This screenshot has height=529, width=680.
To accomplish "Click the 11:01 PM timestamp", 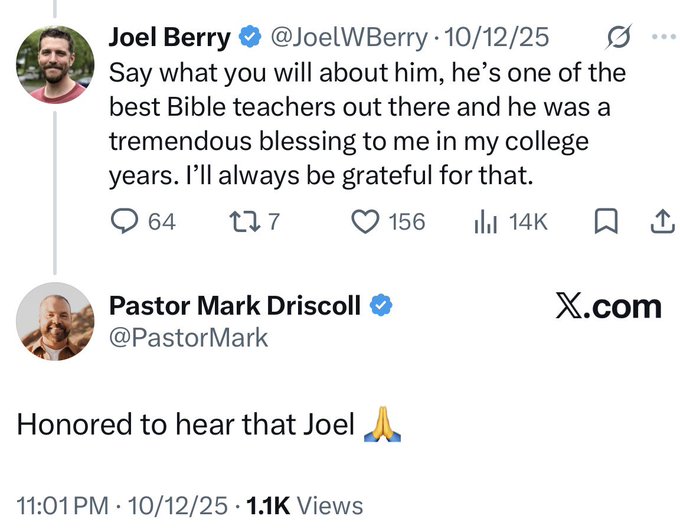I will (63, 506).
